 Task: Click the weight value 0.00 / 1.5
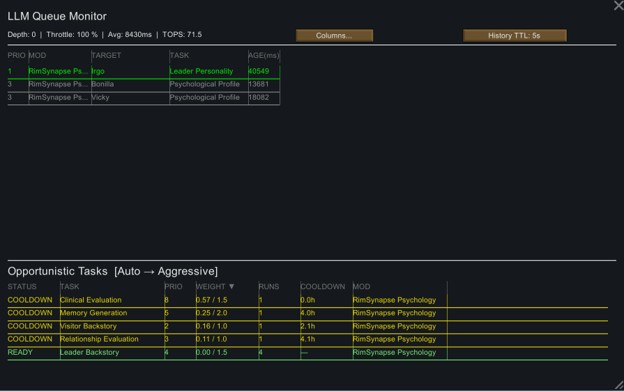[x=211, y=352]
